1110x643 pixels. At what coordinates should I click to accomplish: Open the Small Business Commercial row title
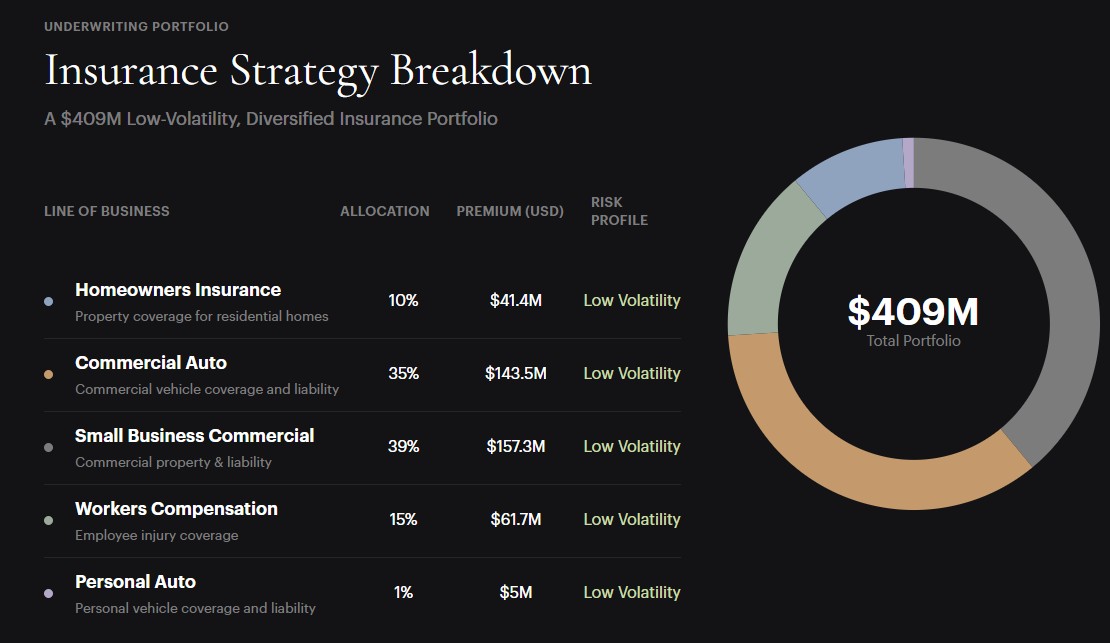195,436
